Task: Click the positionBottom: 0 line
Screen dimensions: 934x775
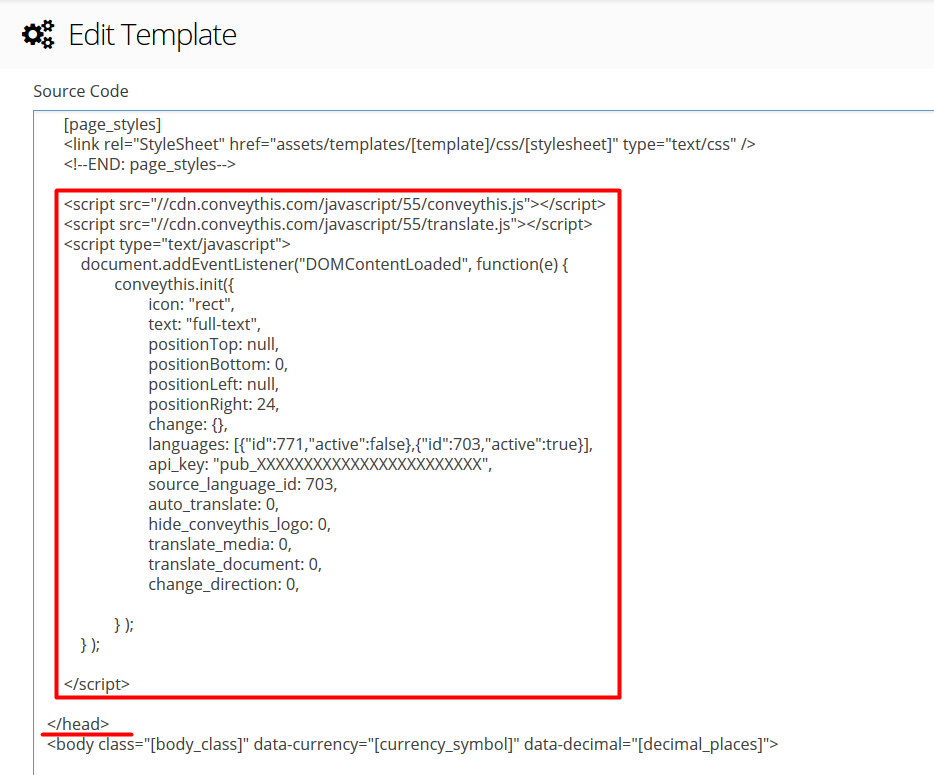Action: coord(218,365)
